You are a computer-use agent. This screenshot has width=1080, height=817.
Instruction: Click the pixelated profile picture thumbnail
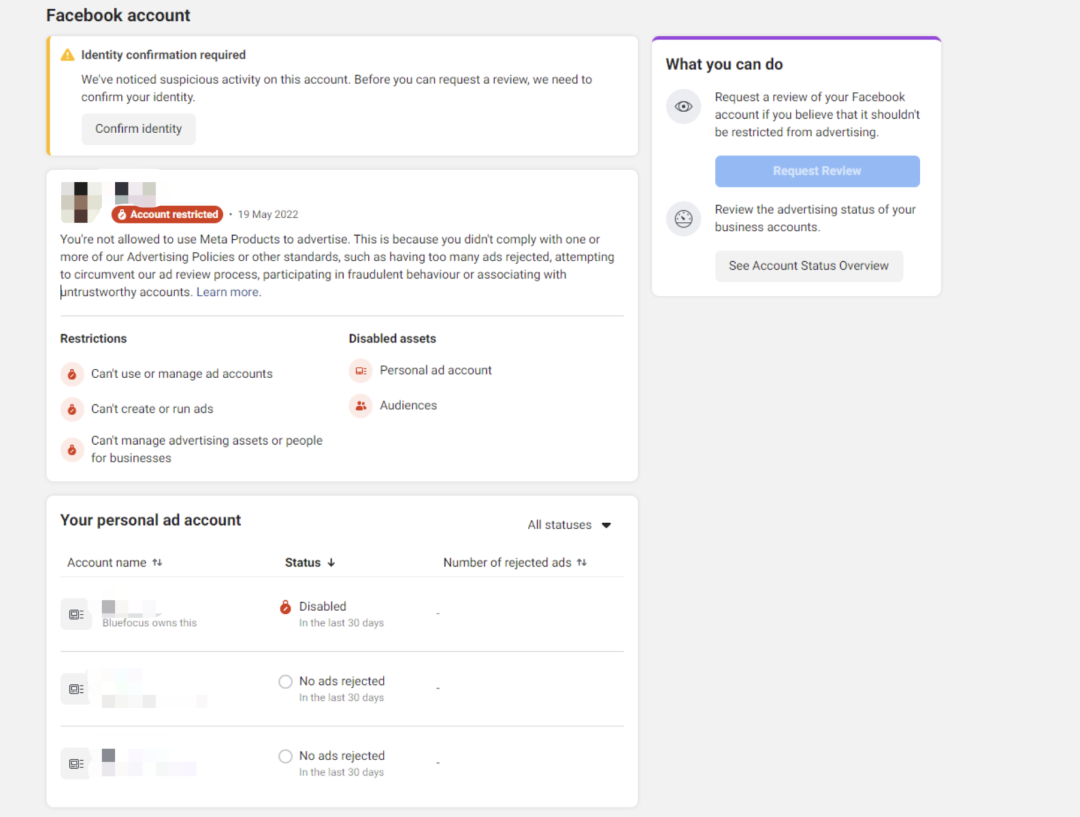(x=81, y=202)
